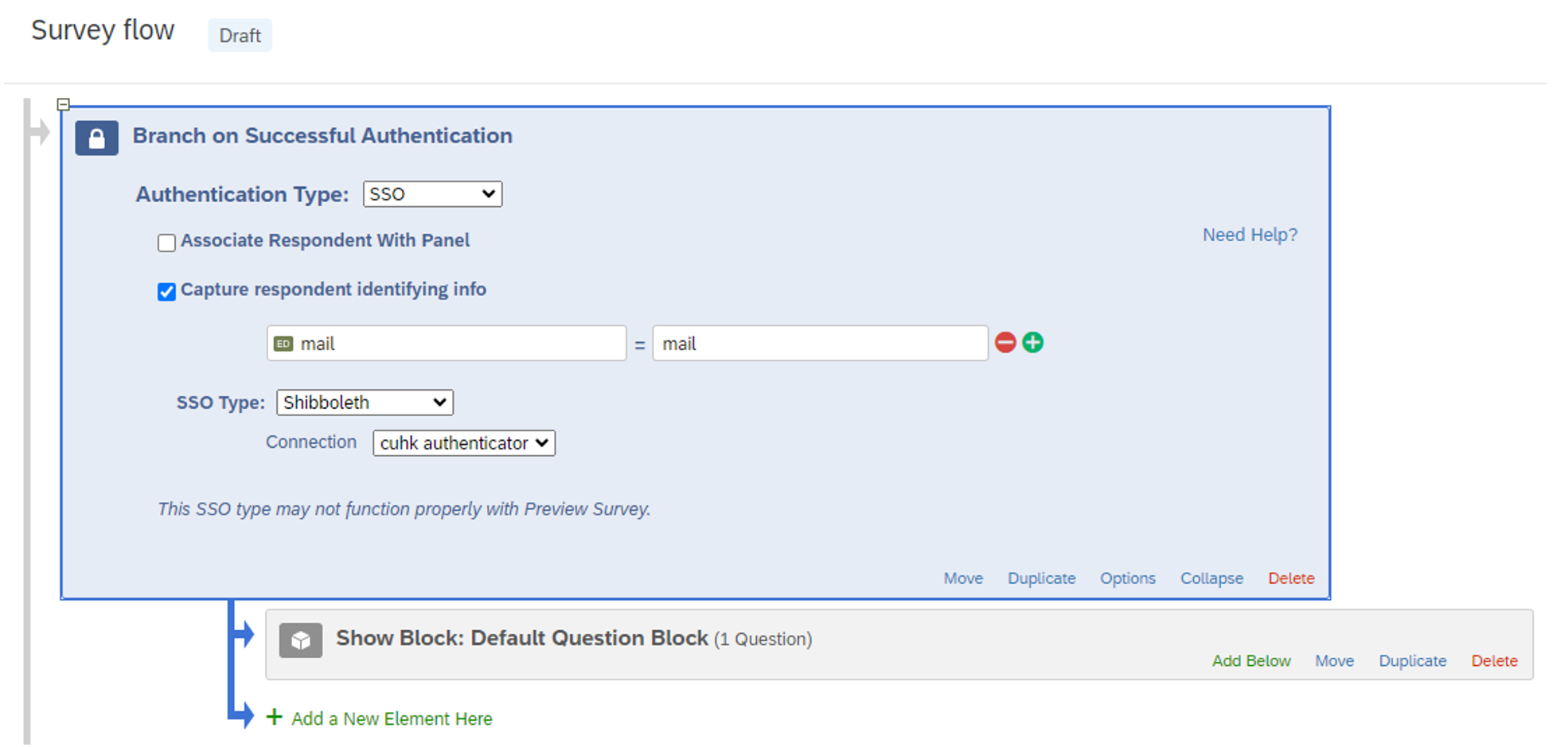Click Add a New Element Here
This screenshot has height=747, width=1568.
point(392,719)
